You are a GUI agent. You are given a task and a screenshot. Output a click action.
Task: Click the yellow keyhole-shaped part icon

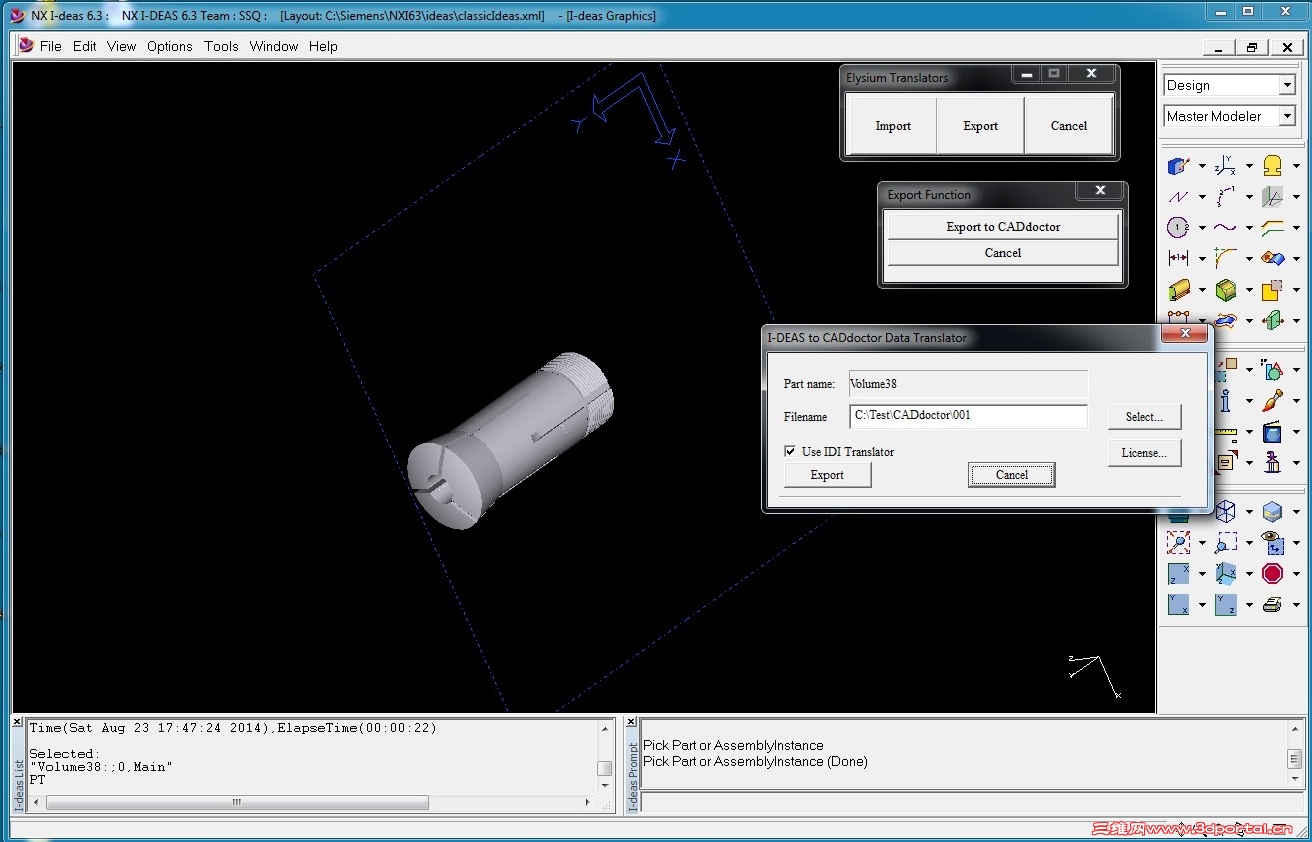pos(1272,166)
